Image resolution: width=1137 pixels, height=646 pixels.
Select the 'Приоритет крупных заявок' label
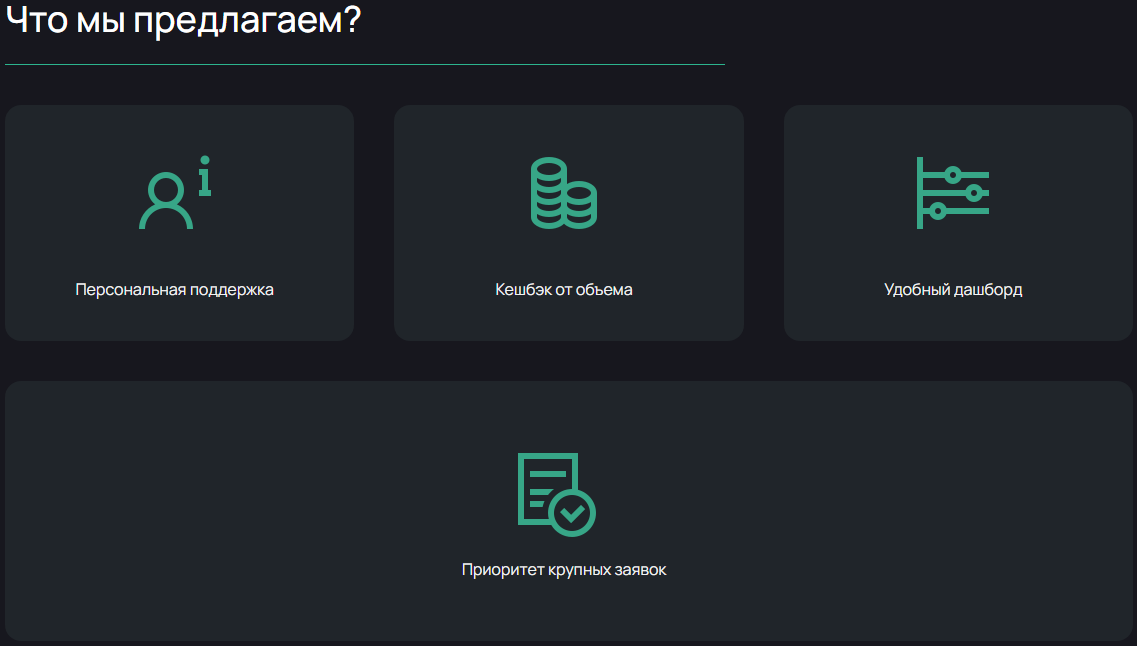coord(563,570)
